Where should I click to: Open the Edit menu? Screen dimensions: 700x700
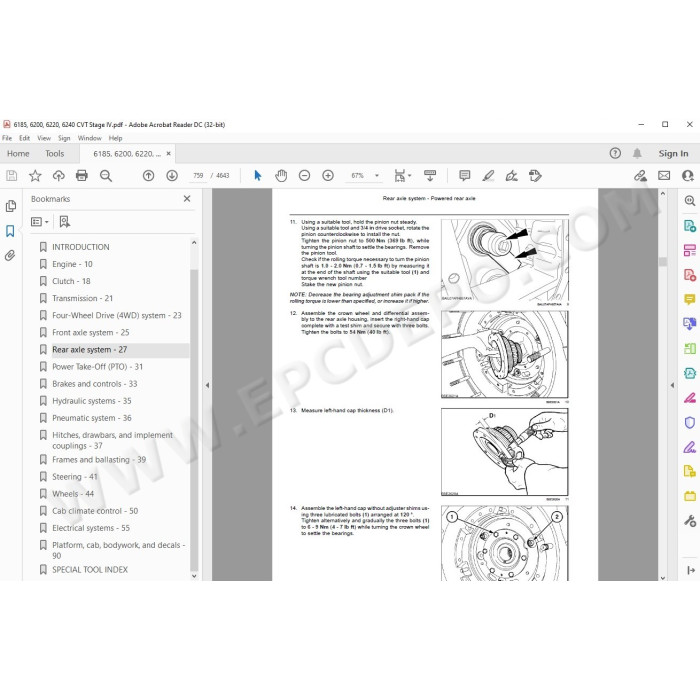[x=25, y=138]
